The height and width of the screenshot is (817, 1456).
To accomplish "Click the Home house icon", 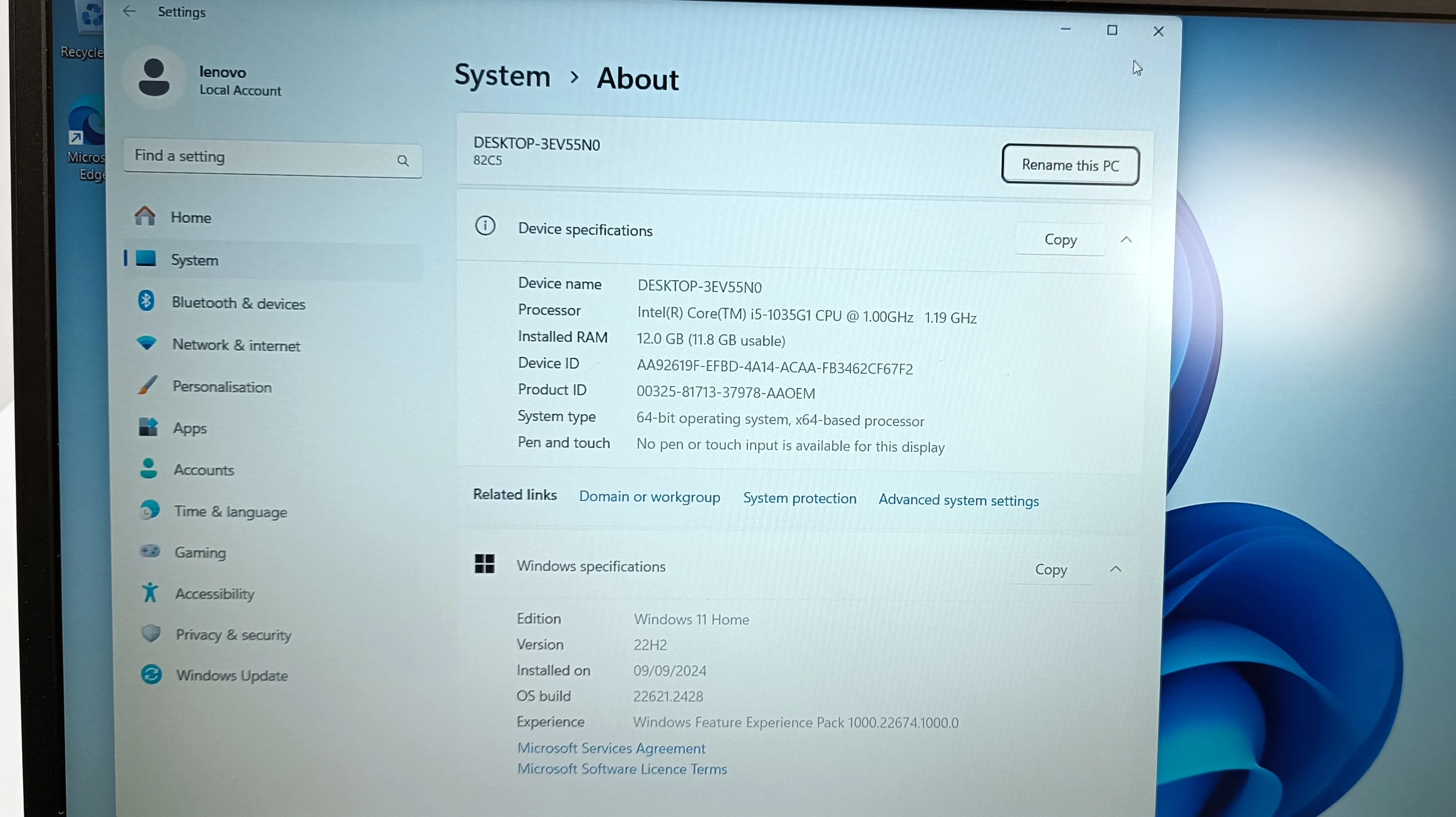I will 145,216.
